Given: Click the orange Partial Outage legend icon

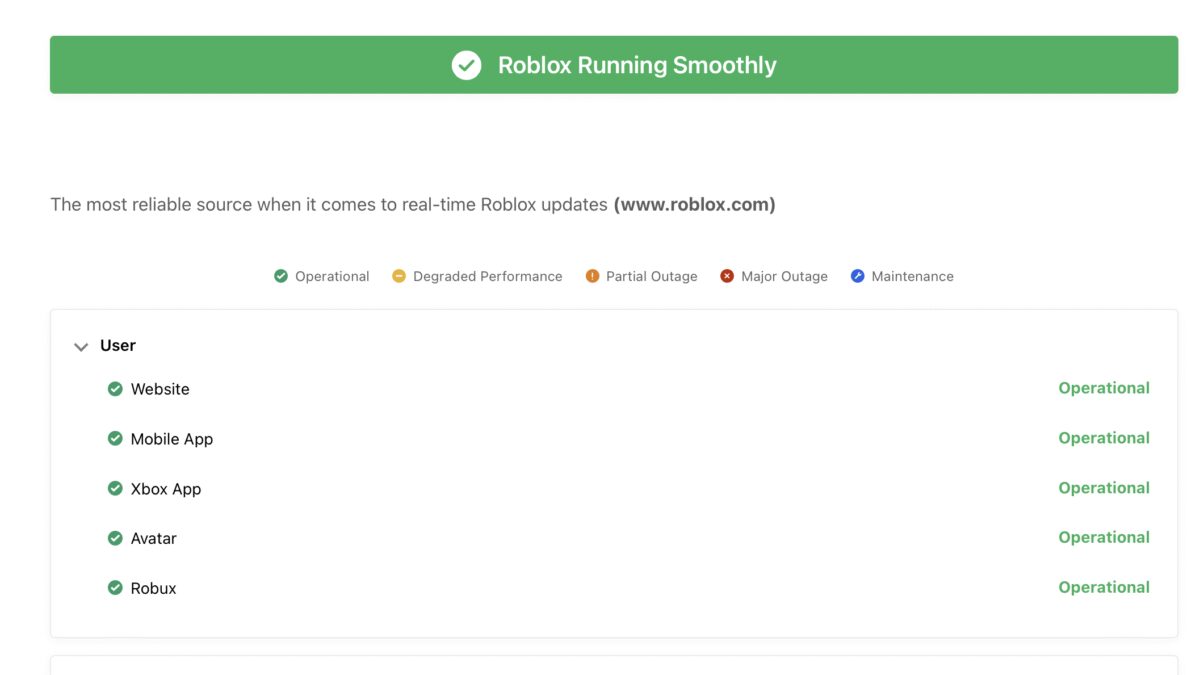Looking at the screenshot, I should click(592, 276).
